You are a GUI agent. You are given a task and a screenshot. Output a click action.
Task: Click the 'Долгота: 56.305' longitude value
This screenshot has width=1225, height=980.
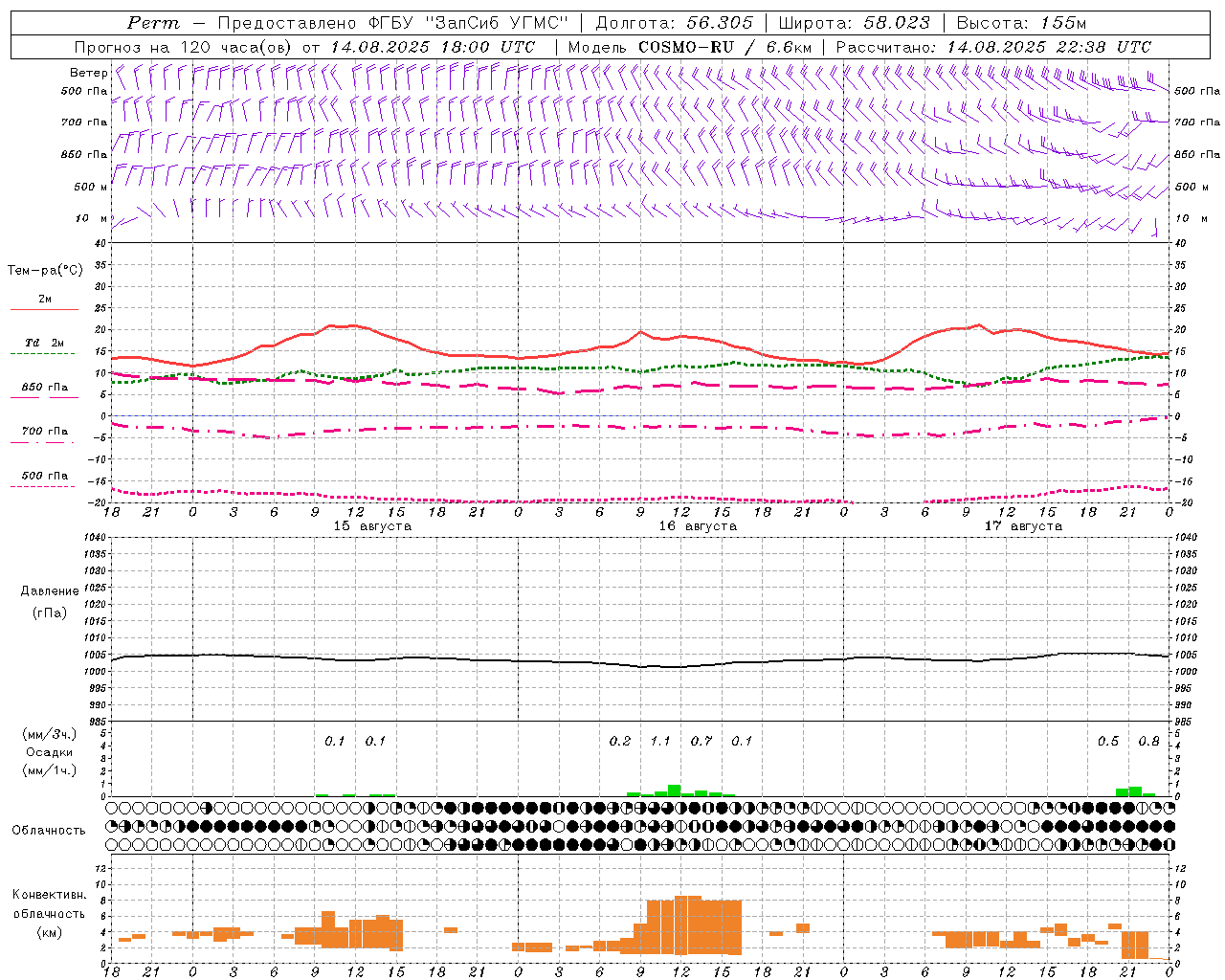(x=675, y=23)
